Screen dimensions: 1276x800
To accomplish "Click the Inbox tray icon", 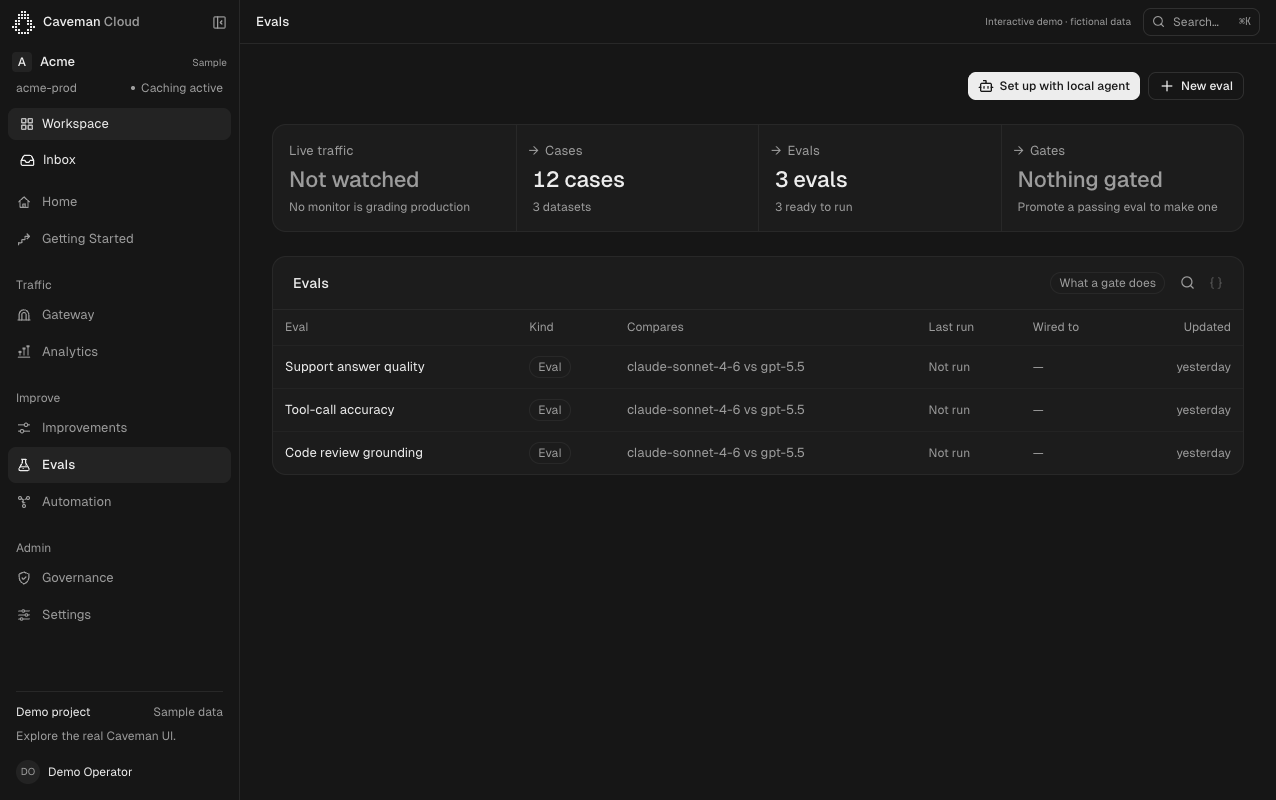I will (x=27, y=160).
